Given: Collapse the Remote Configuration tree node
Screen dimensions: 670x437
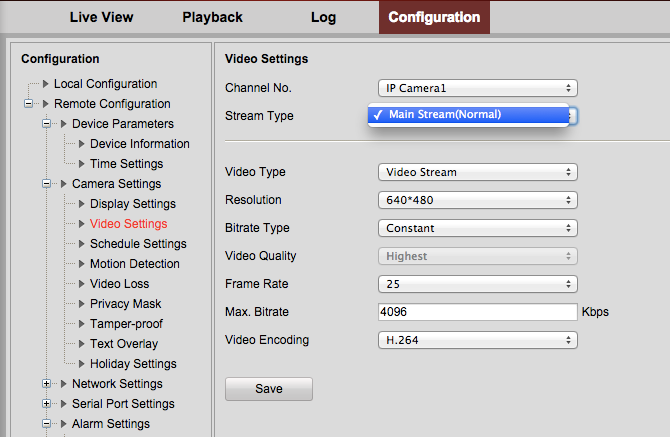Looking at the screenshot, I should [29, 104].
